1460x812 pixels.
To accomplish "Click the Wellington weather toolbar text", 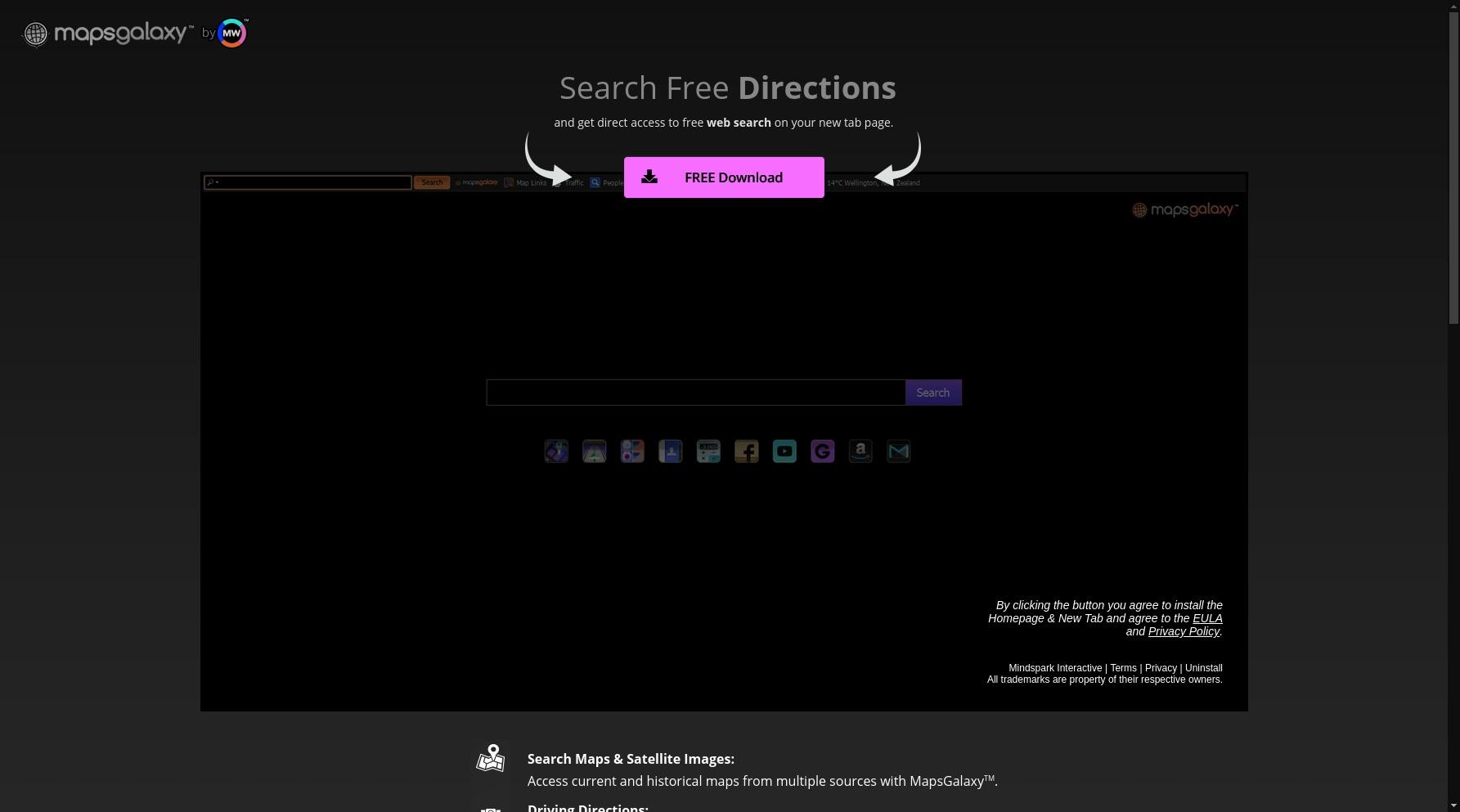I will (x=873, y=182).
